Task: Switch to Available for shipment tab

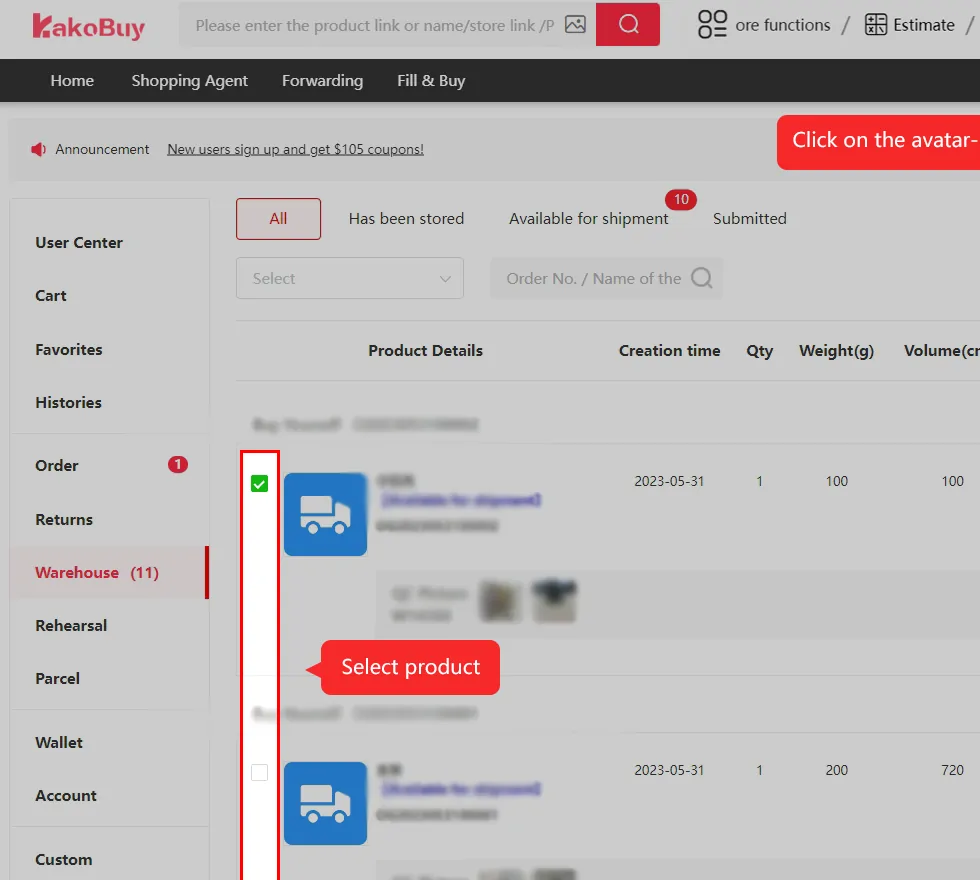Action: click(588, 219)
